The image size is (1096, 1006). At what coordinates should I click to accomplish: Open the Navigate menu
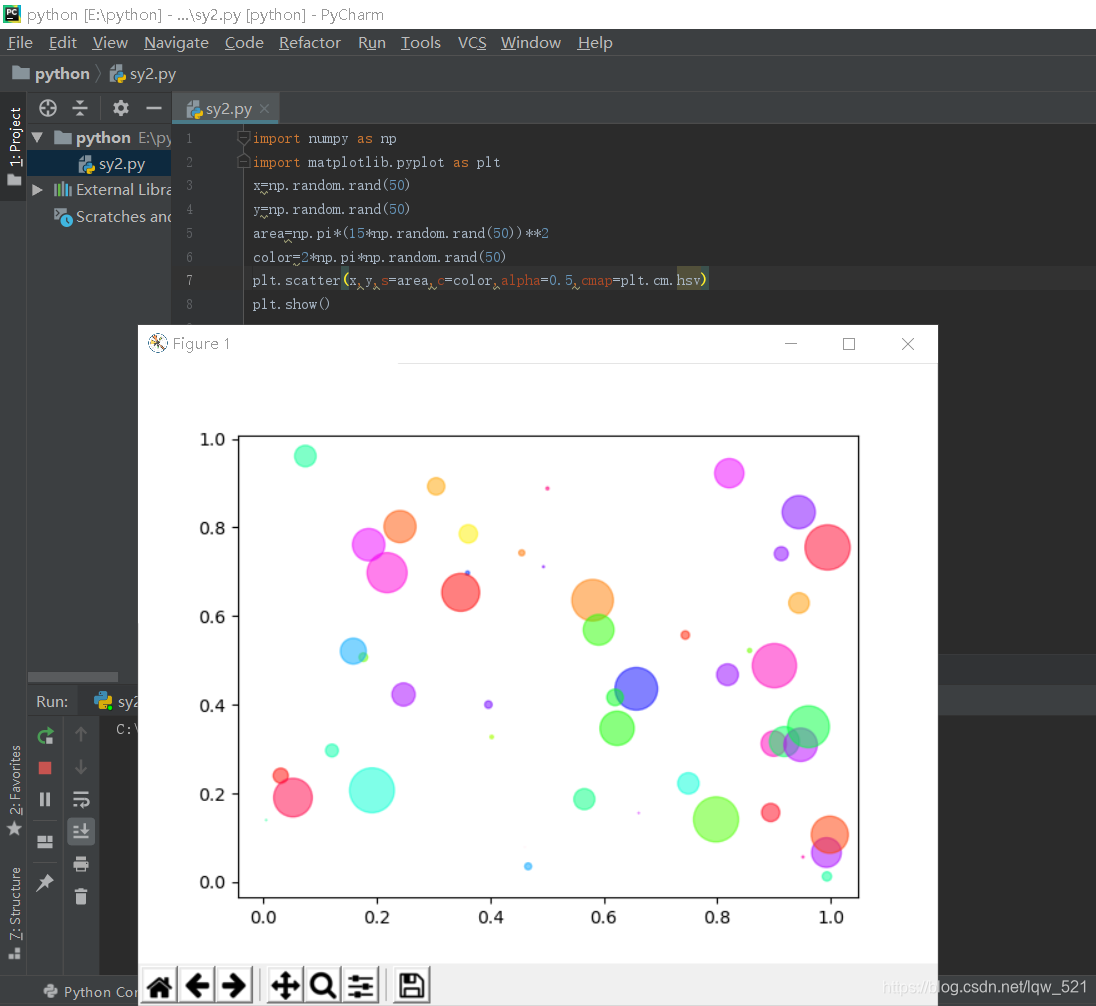coord(176,43)
